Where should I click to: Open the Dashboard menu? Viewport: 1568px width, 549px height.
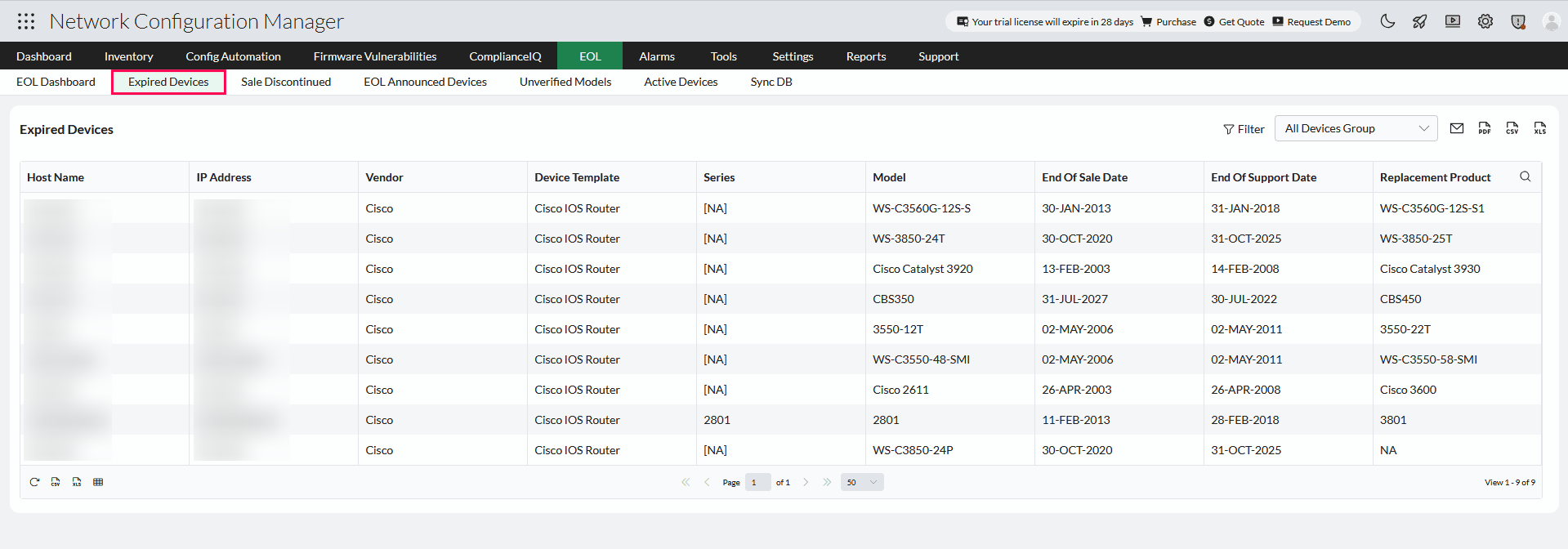[x=44, y=56]
